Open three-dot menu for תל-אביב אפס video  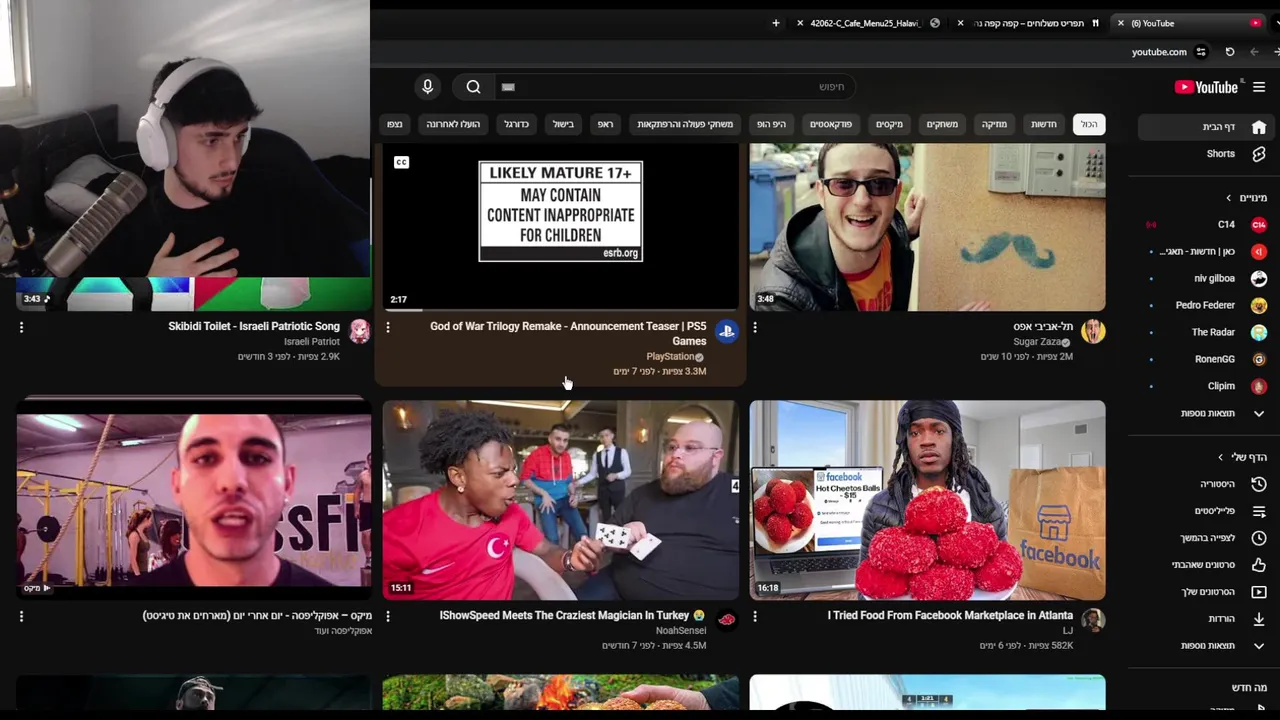(755, 327)
